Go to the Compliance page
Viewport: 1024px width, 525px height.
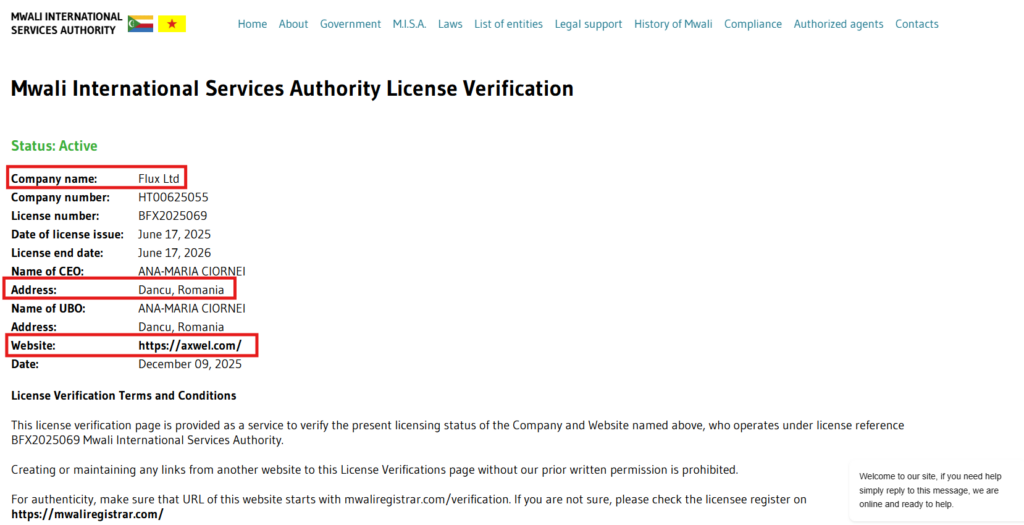[x=753, y=24]
